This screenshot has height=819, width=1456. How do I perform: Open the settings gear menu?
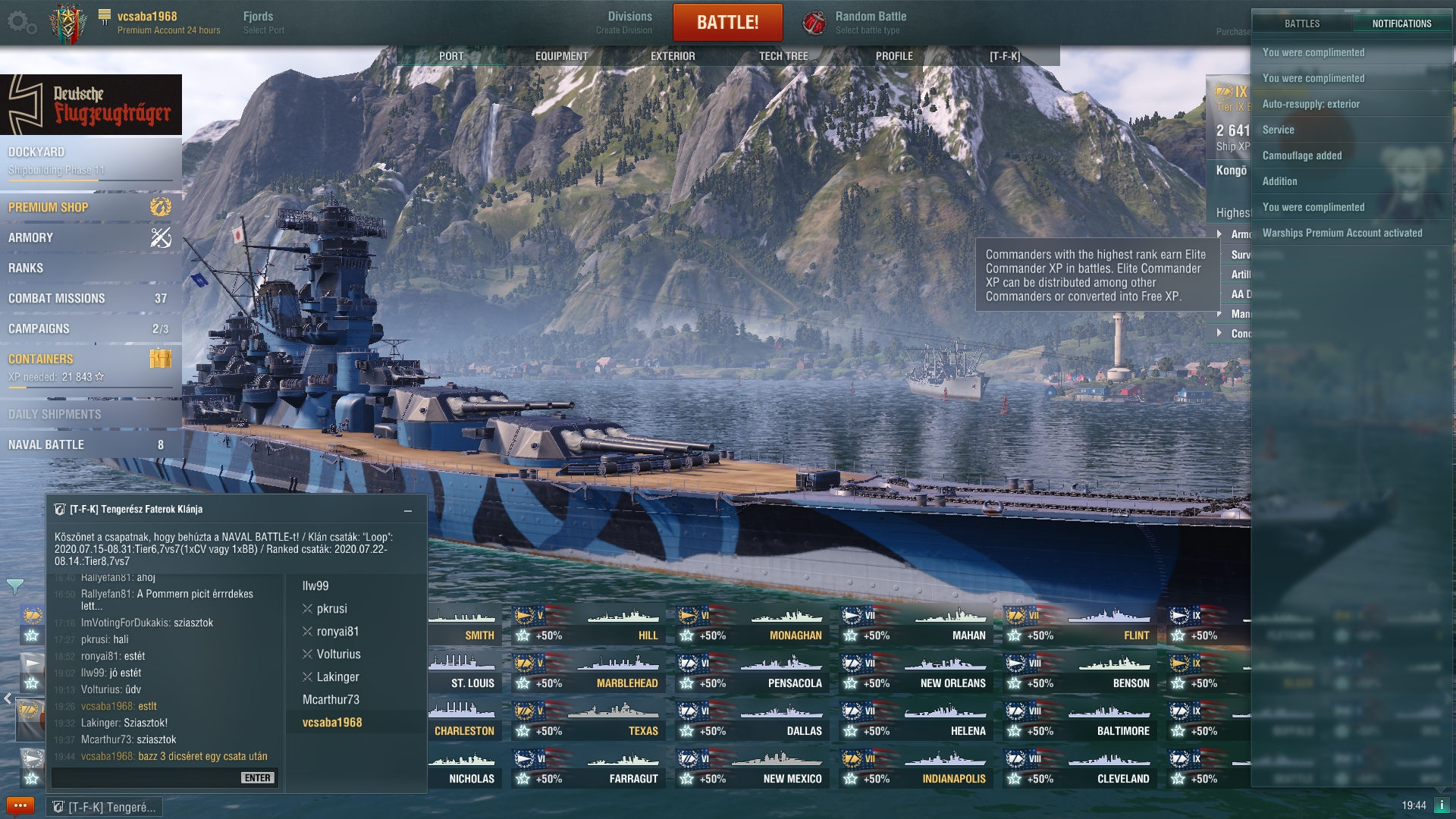click(x=20, y=23)
